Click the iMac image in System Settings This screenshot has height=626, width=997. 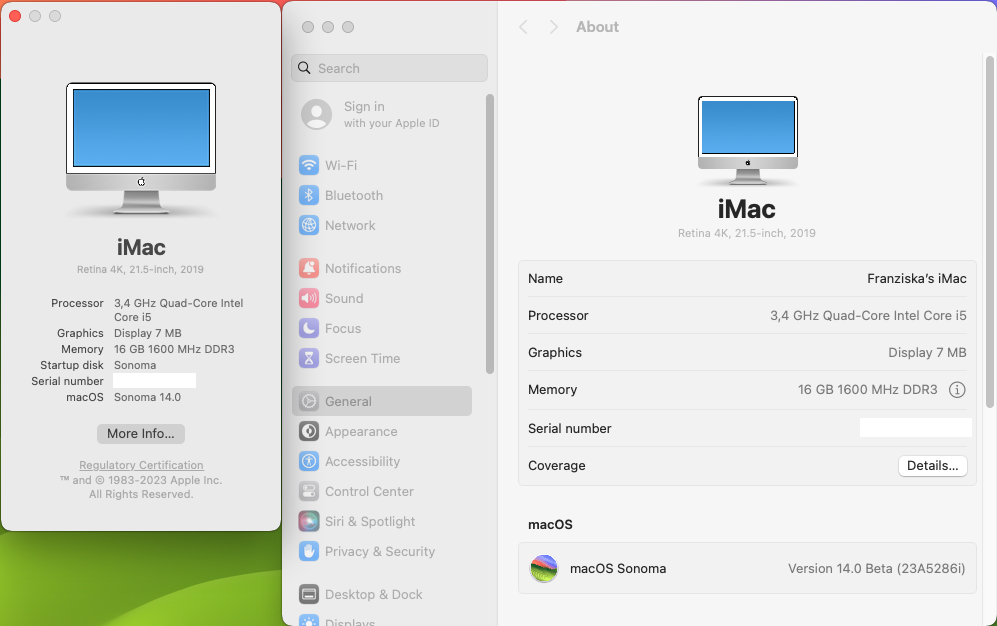click(x=748, y=141)
